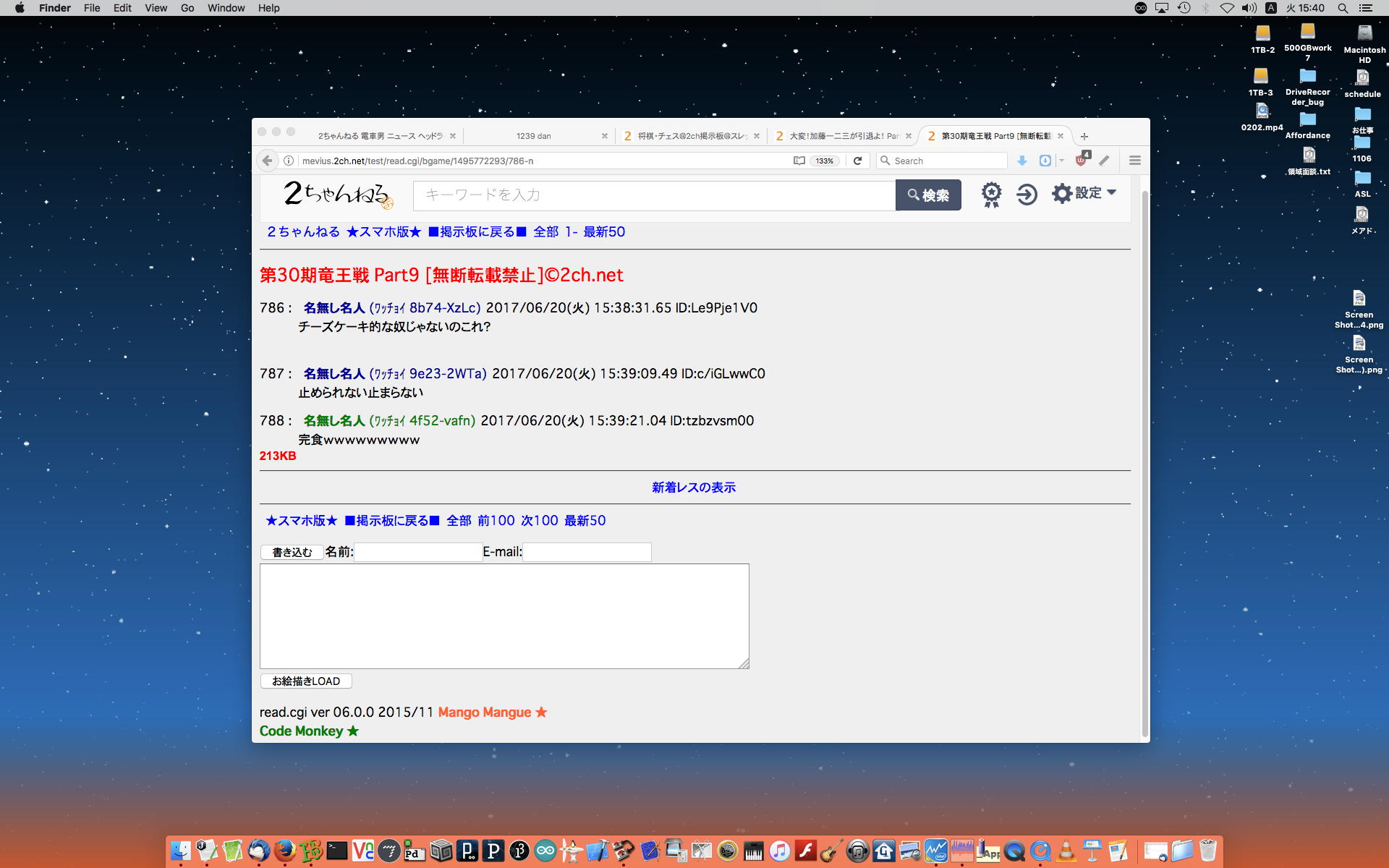This screenshot has width=1389, height=868.
Task: Go back with browser back arrow
Action: click(267, 161)
